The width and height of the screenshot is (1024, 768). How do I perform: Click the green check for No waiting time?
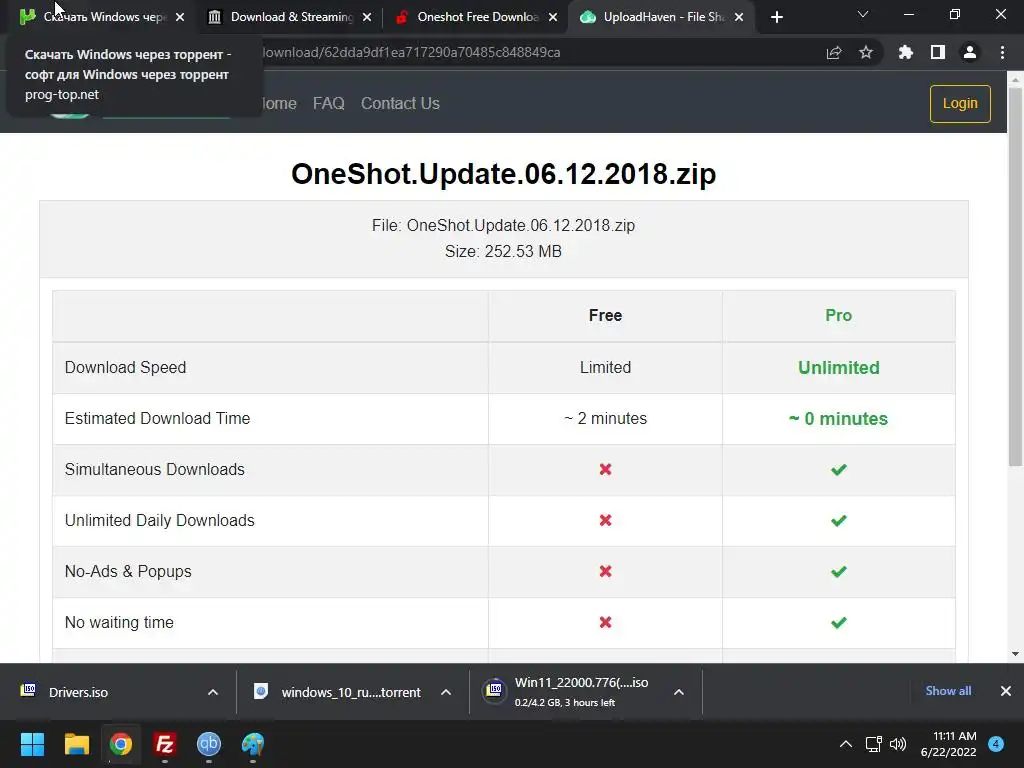839,622
